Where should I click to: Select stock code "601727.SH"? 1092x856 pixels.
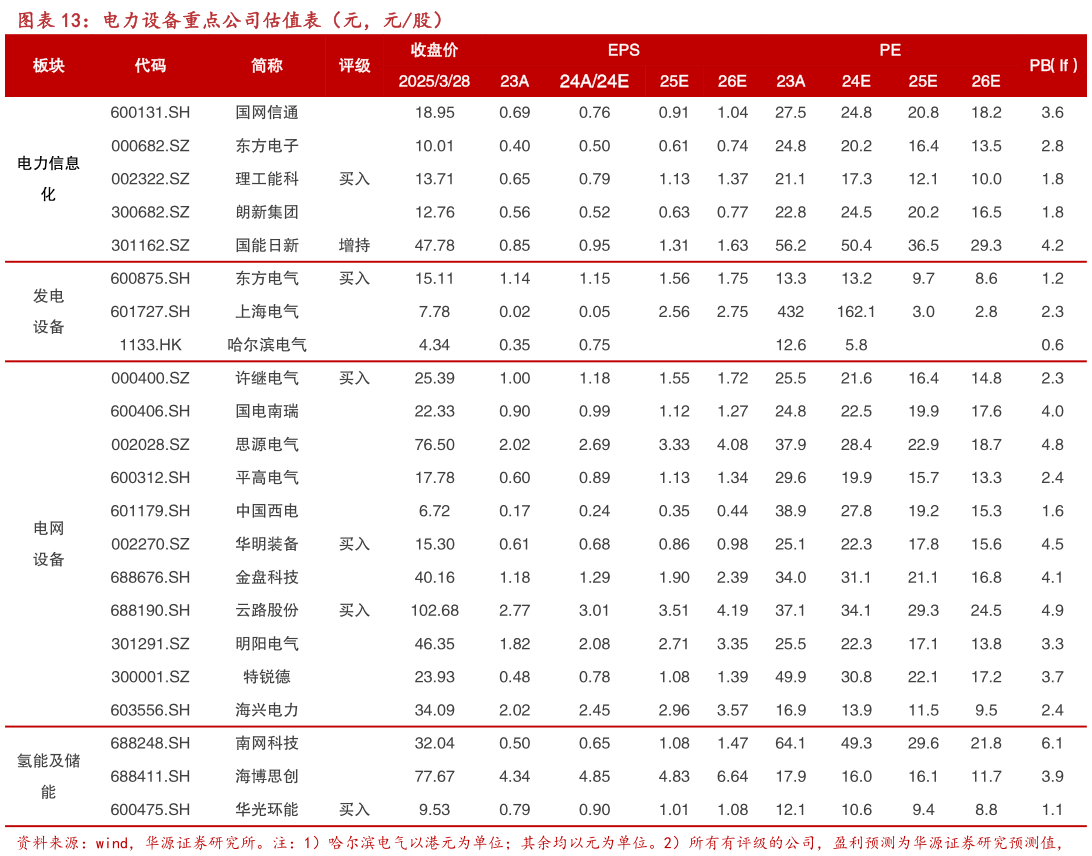click(x=150, y=312)
